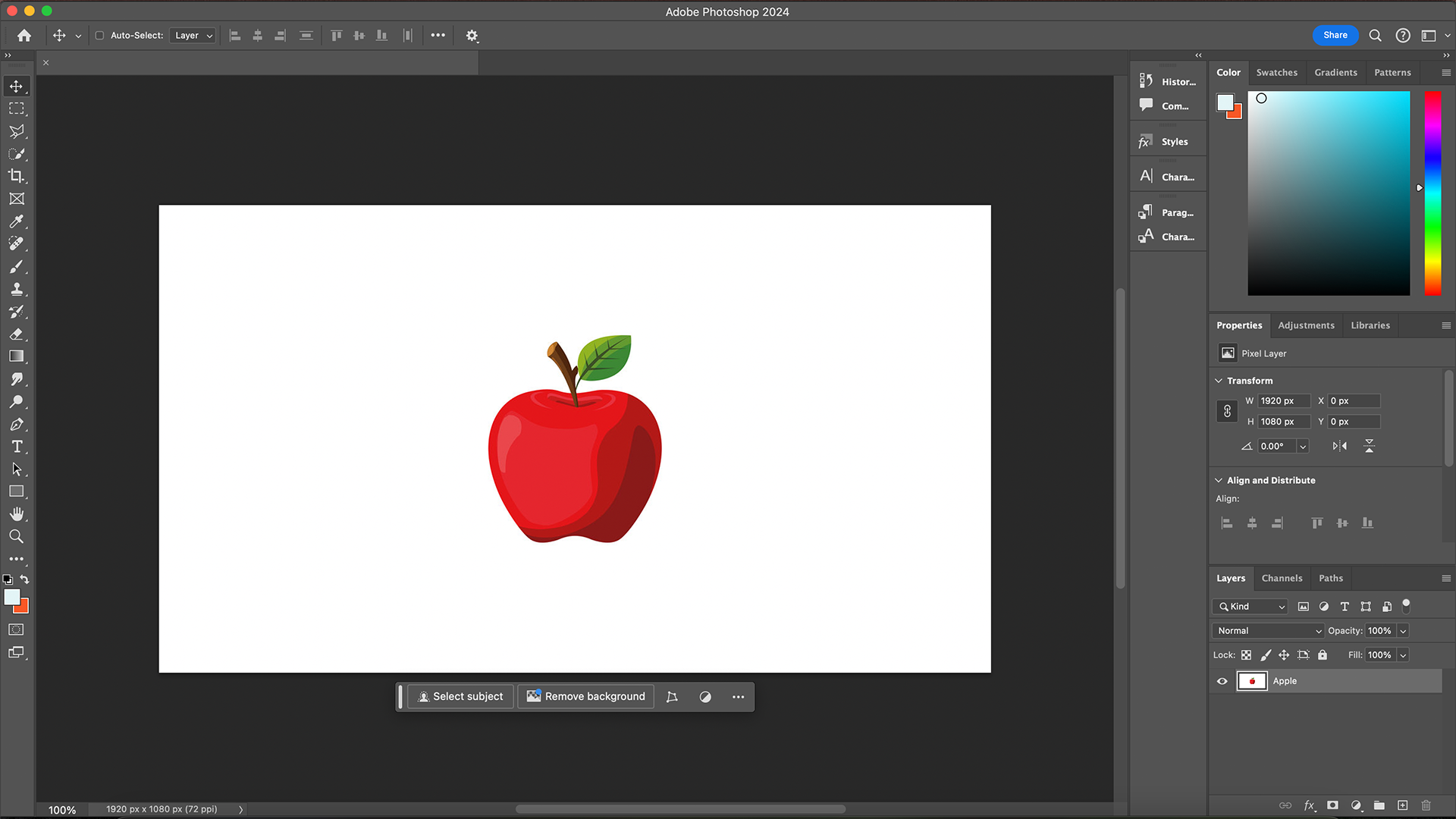Viewport: 1456px width, 819px height.
Task: Expand Align and Distribute section
Action: point(1220,480)
